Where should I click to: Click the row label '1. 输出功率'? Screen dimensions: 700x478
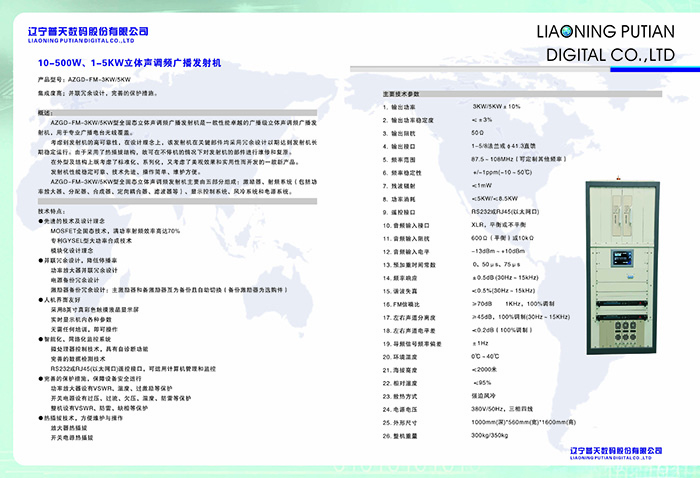click(x=399, y=107)
